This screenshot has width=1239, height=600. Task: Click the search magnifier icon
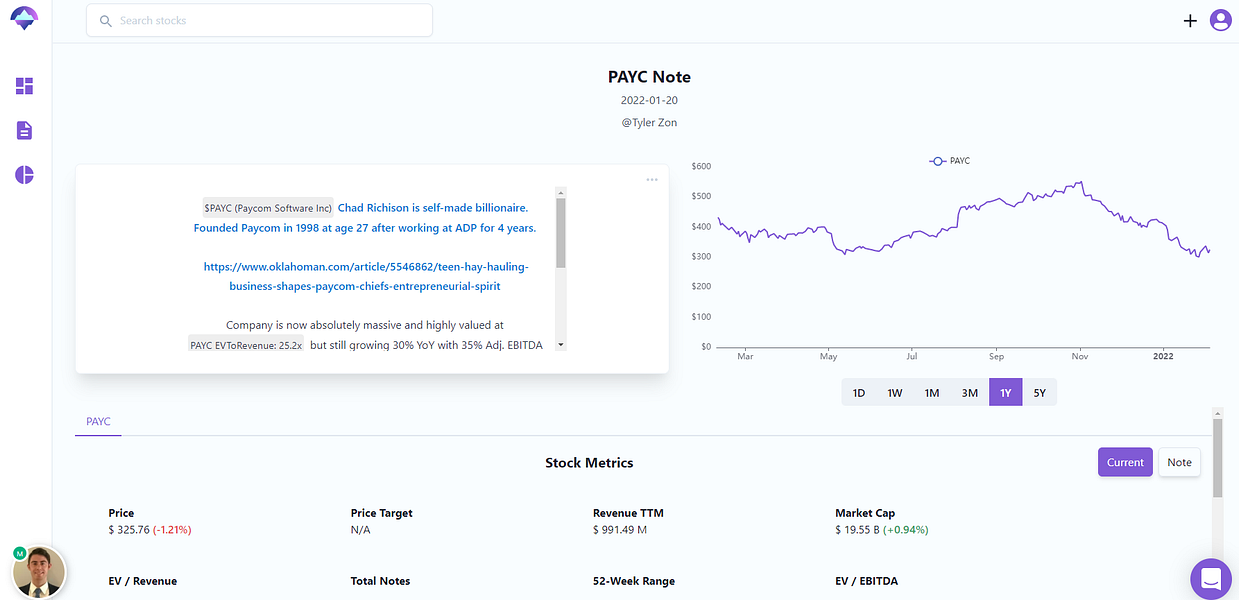[x=106, y=21]
